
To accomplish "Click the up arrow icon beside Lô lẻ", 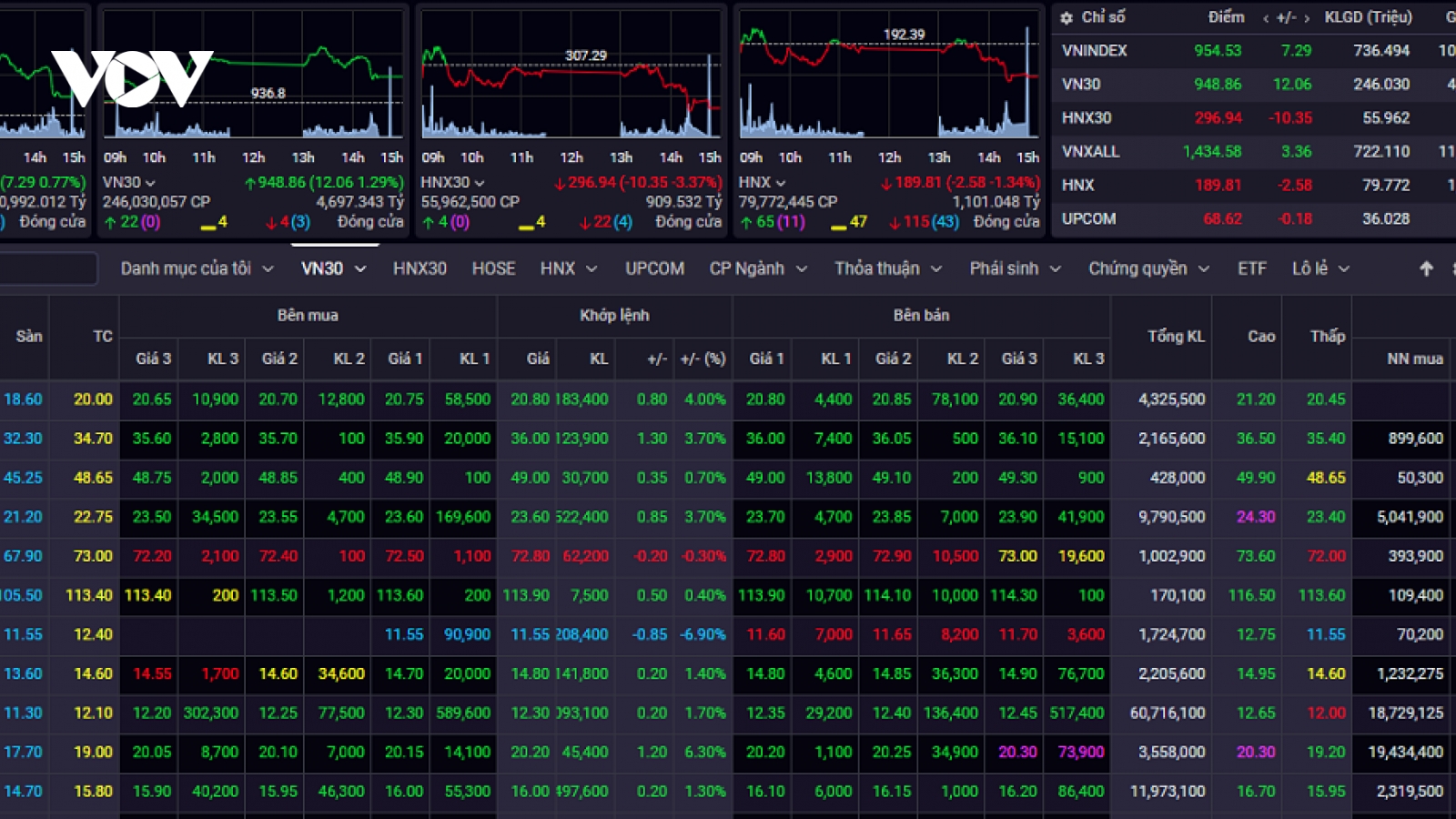I will click(1426, 268).
